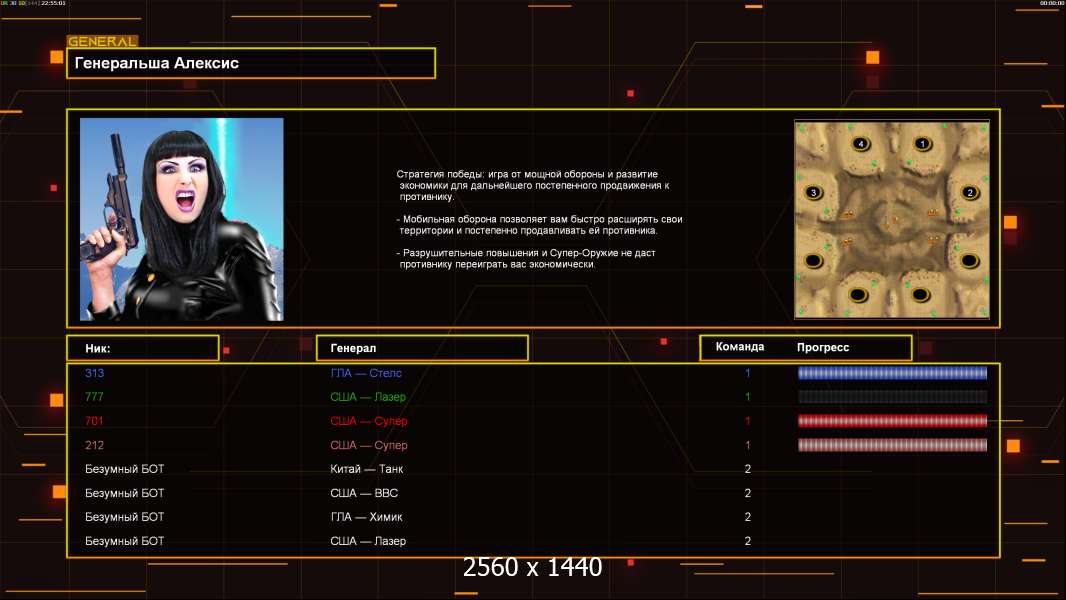1066x600 pixels.
Task: Click start position marker 4 on the map
Action: click(861, 143)
